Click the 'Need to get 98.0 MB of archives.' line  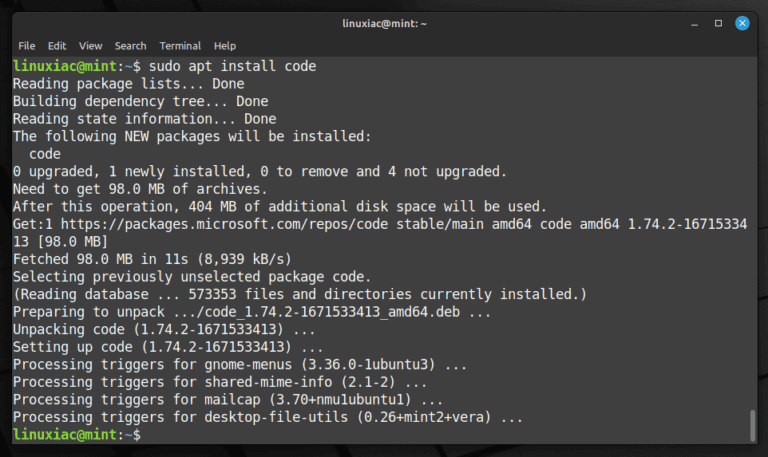(x=140, y=189)
